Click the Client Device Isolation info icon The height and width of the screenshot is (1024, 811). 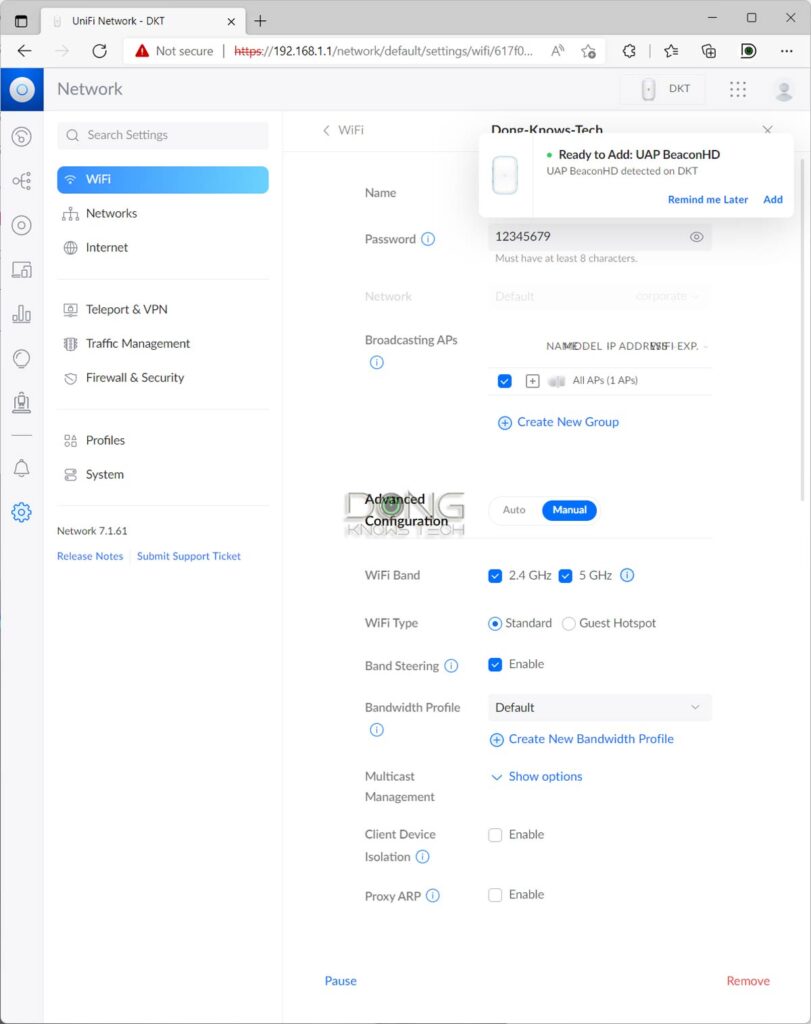click(422, 857)
